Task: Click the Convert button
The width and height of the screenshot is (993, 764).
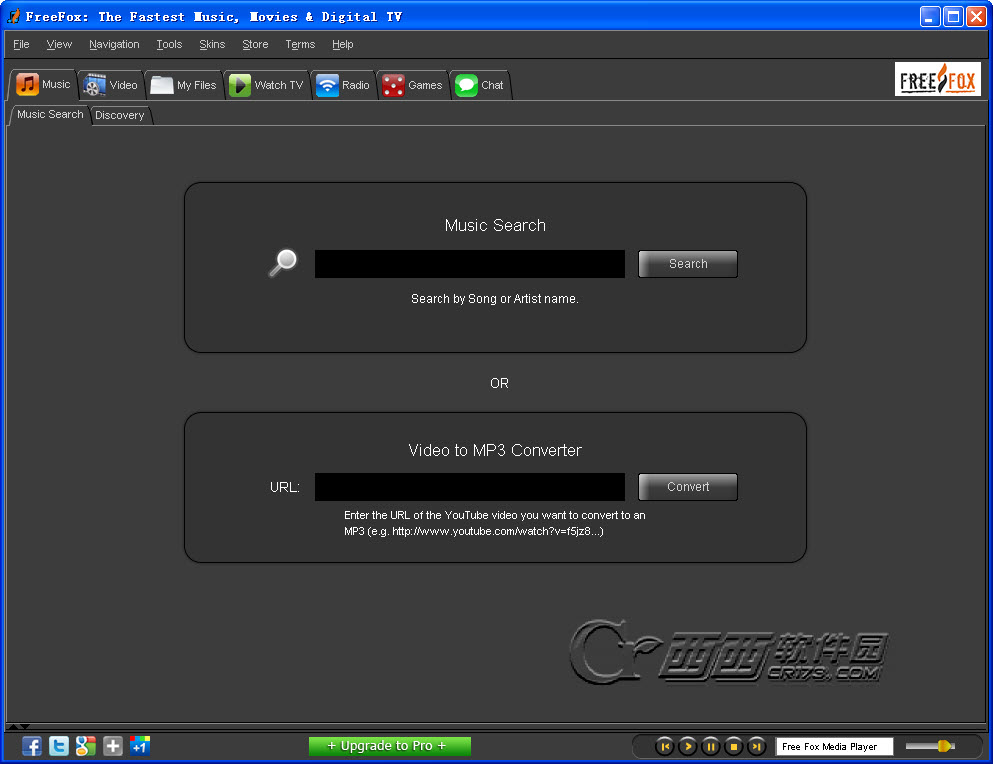Action: pos(688,487)
